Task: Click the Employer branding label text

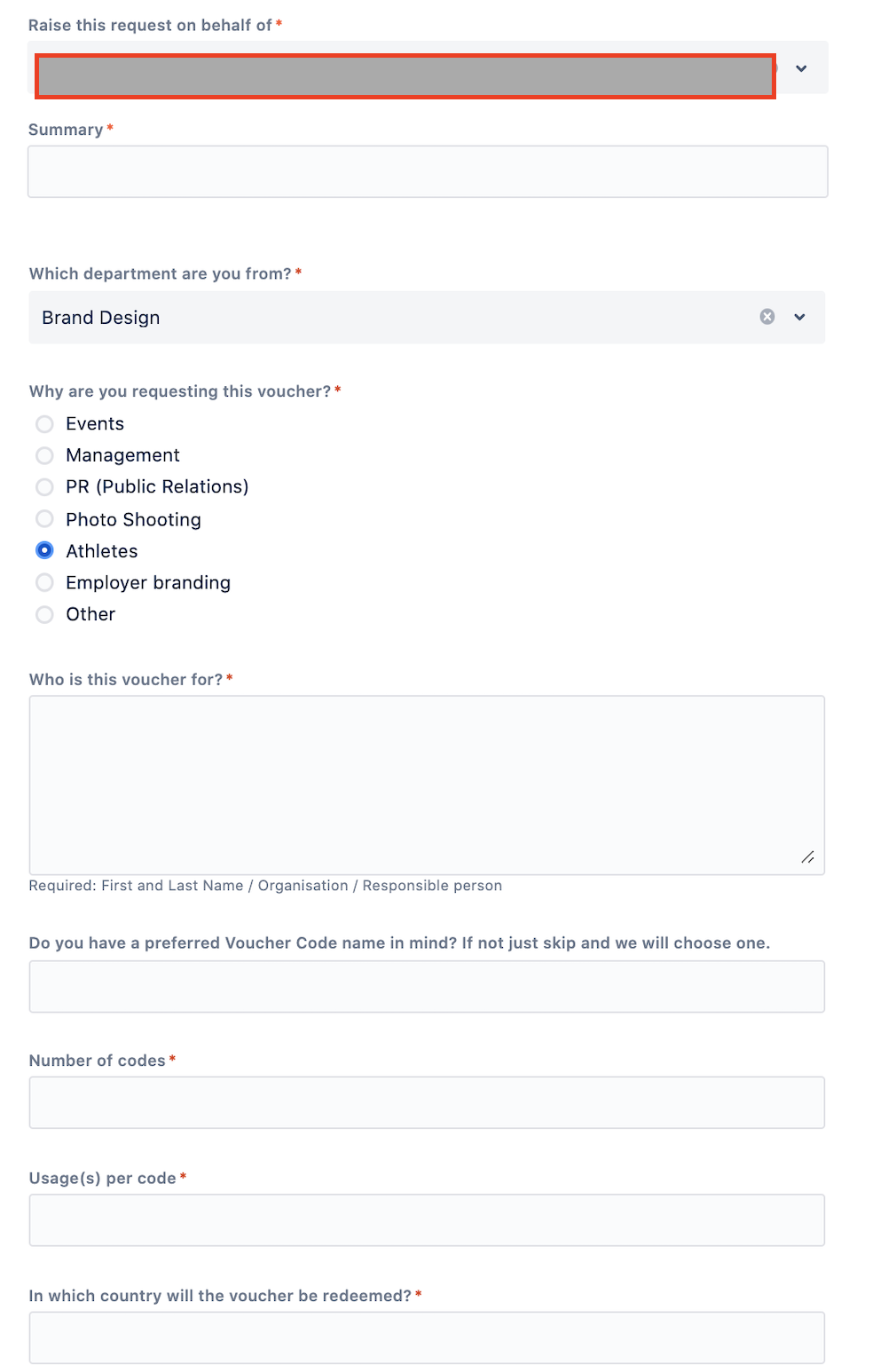Action: [148, 583]
